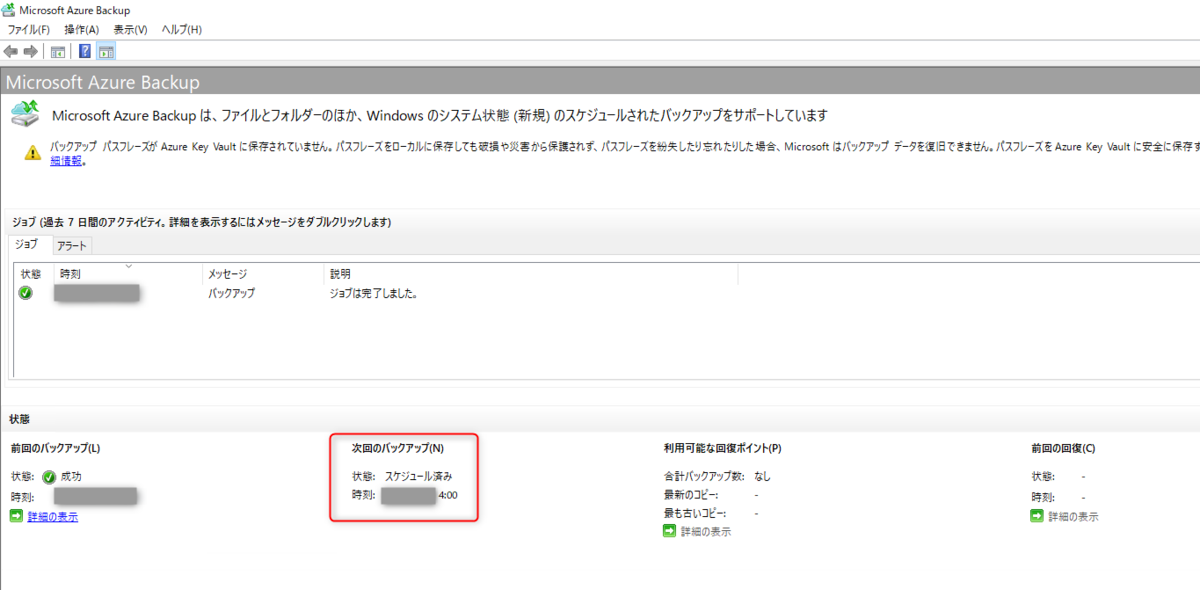Click the 最新のコピー label

click(x=691, y=495)
